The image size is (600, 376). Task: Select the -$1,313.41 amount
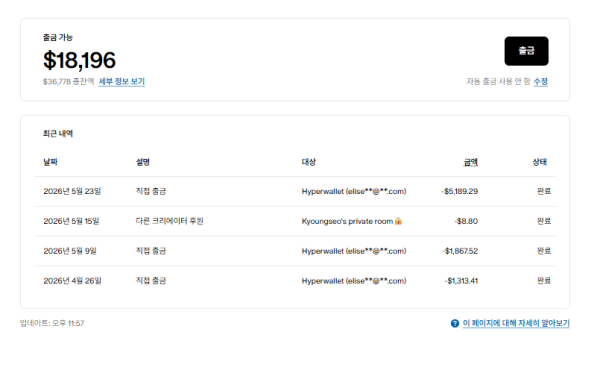click(x=461, y=281)
